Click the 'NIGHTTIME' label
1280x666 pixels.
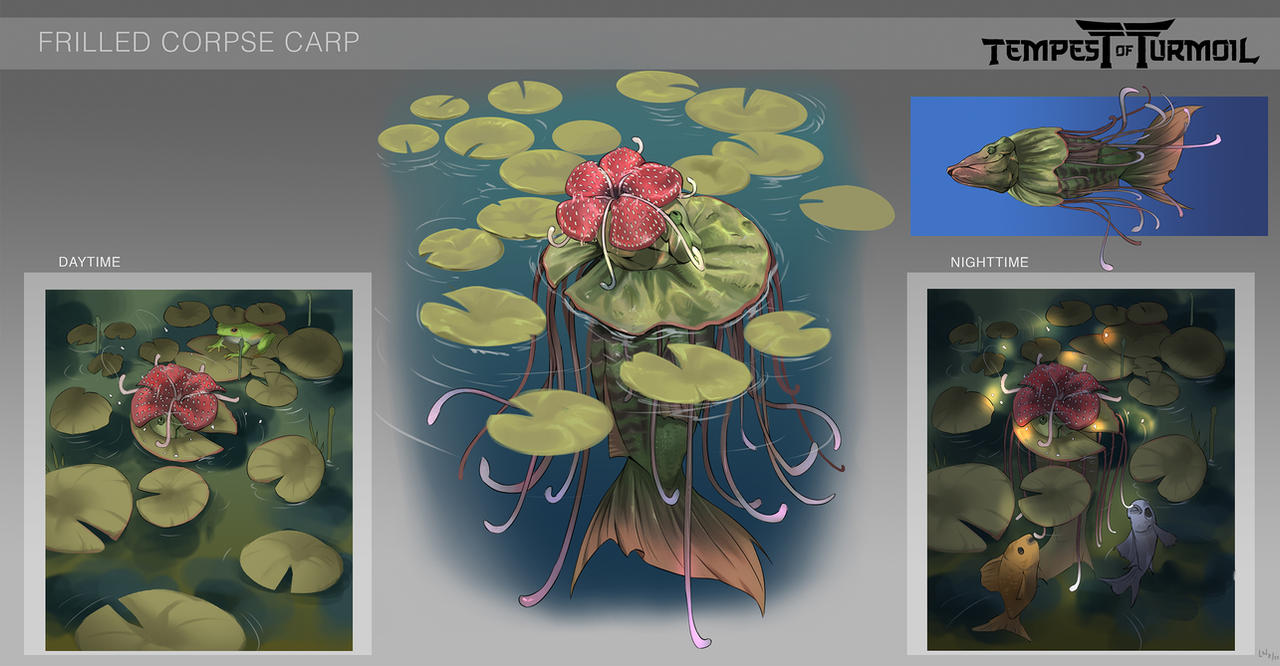[x=989, y=262]
